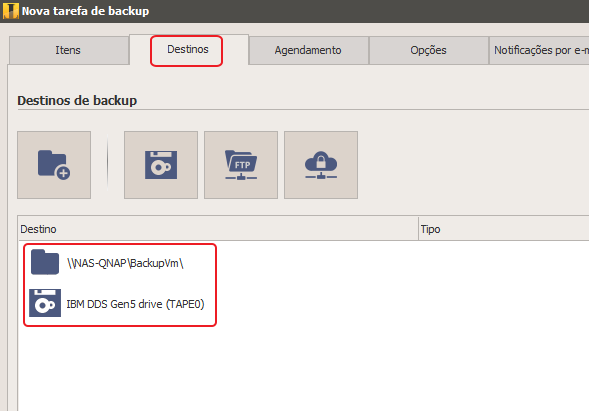Click the folder icon beside NAS-QNAP path
This screenshot has width=589, height=411.
(45, 262)
